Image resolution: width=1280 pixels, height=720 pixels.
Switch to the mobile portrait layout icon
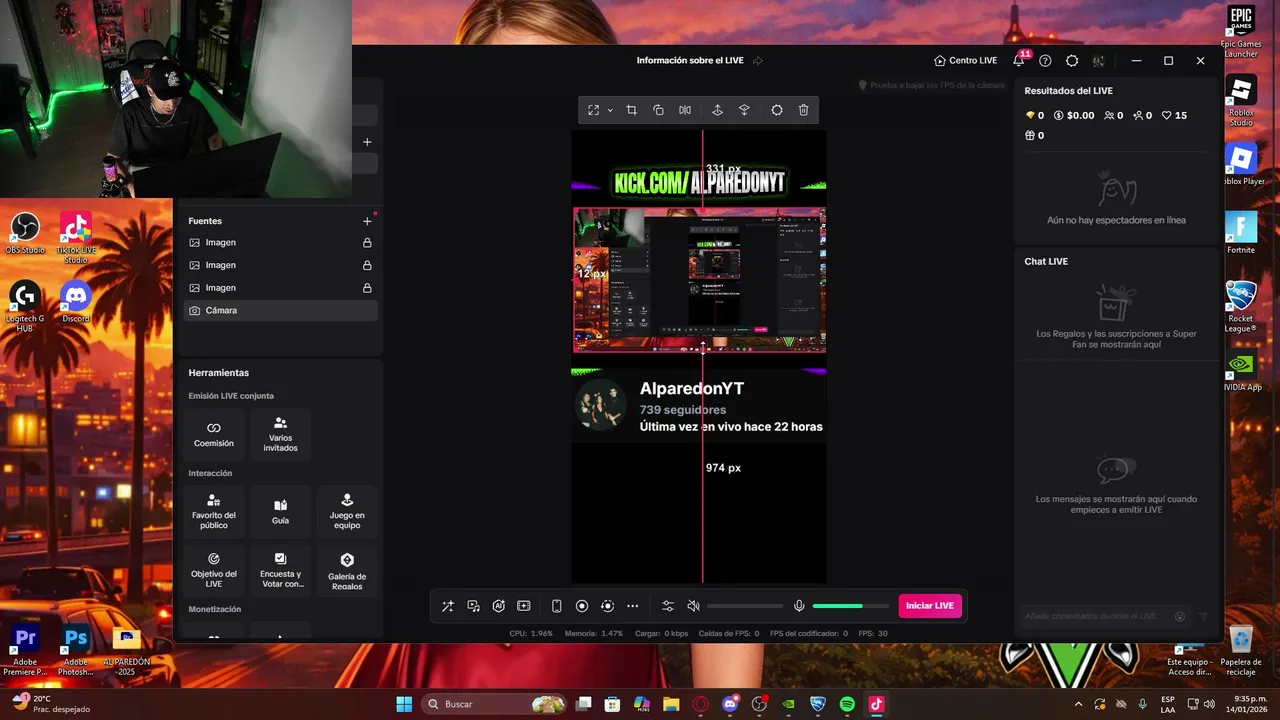point(557,606)
